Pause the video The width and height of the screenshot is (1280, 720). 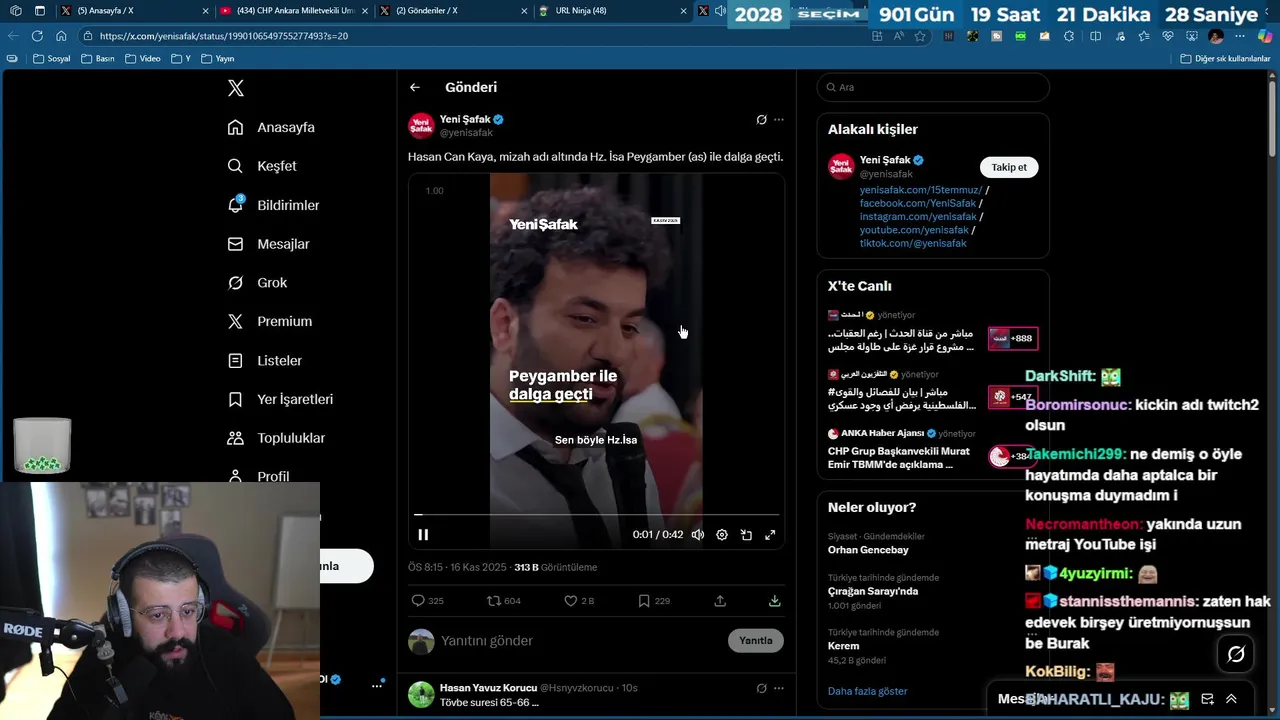[423, 535]
